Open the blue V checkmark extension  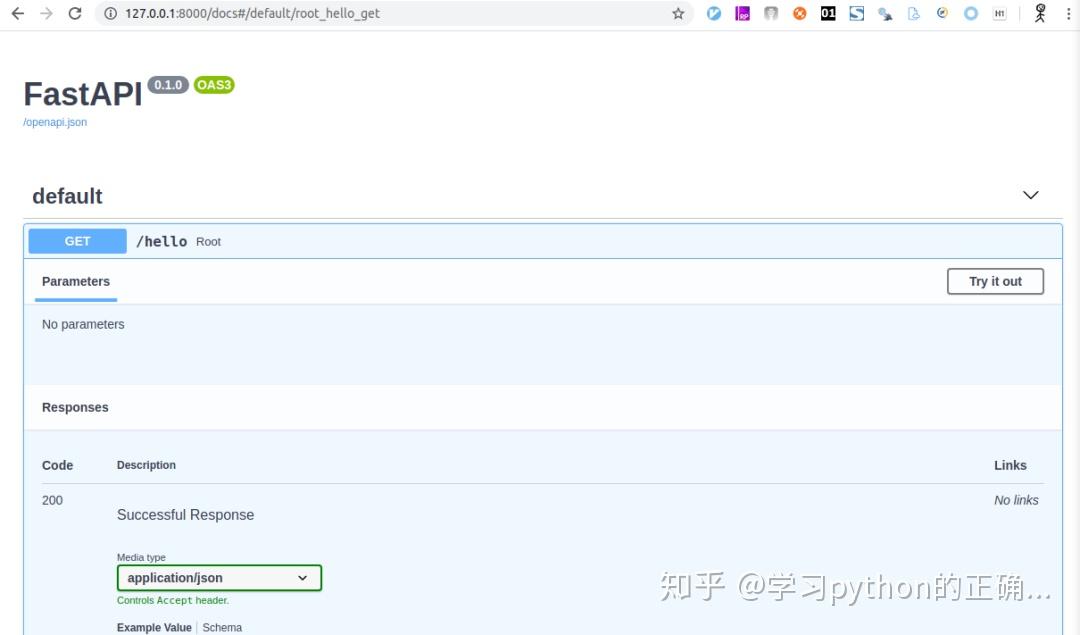coord(714,13)
